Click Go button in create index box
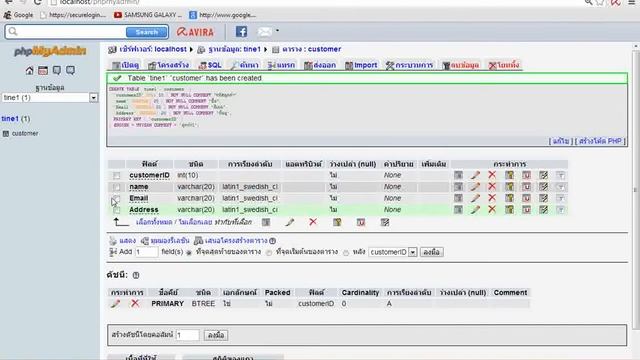This screenshot has width=640, height=360. tap(216, 335)
